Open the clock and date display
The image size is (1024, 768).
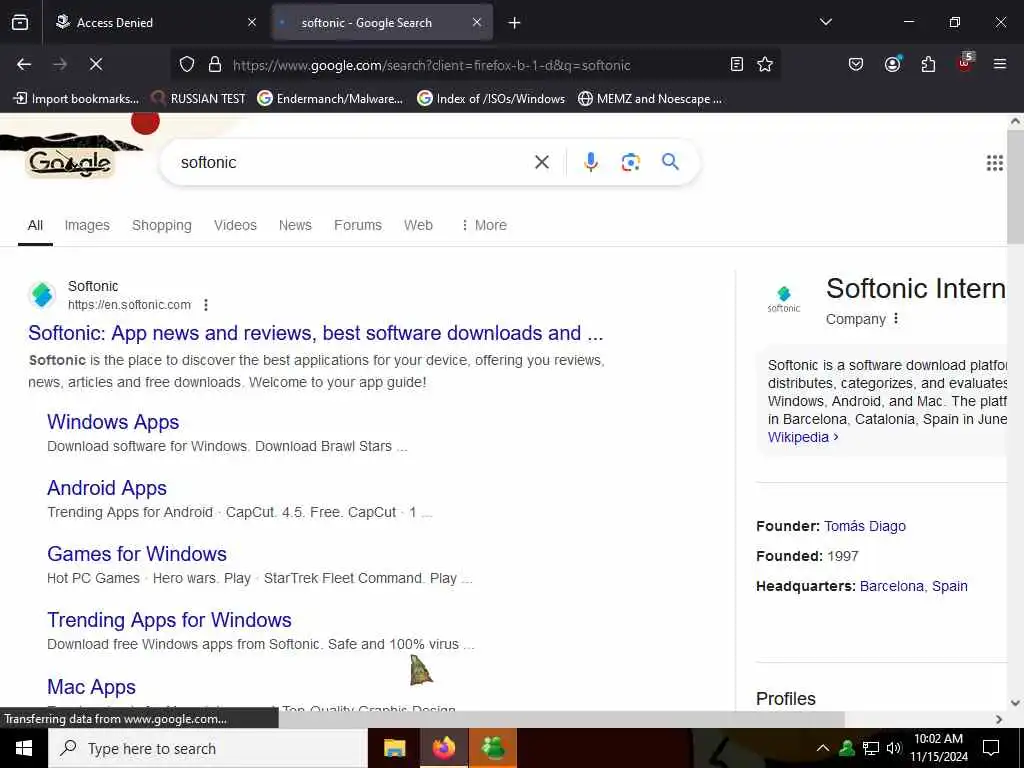click(938, 748)
